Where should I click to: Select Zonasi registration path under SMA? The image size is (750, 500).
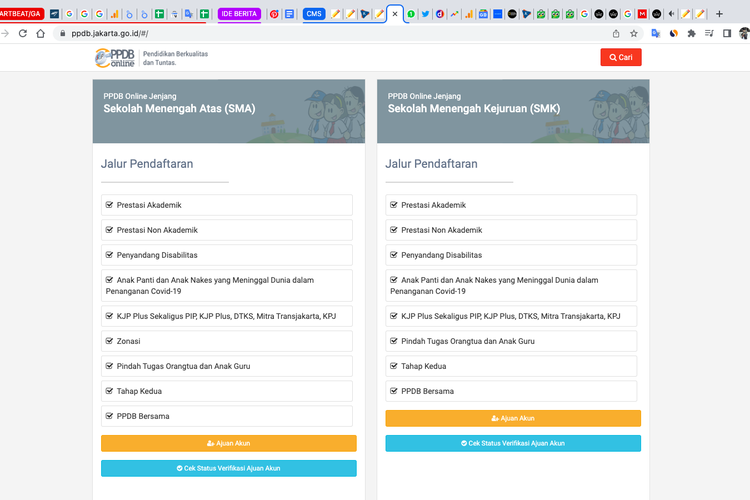(227, 341)
